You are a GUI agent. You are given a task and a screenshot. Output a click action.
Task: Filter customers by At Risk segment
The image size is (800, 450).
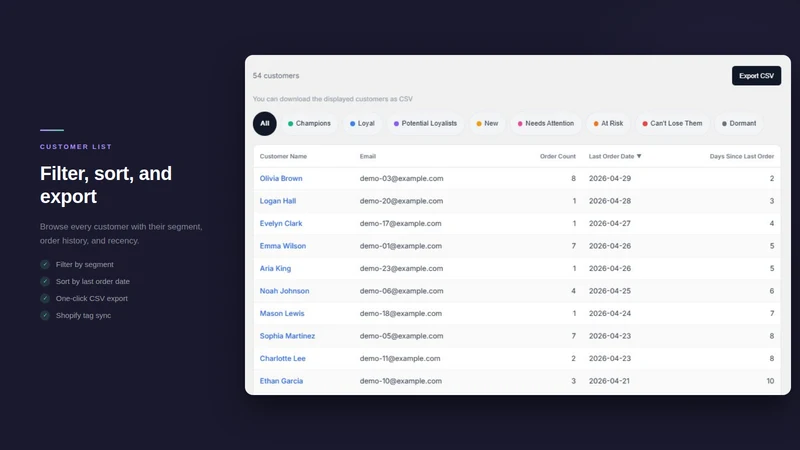coord(608,123)
